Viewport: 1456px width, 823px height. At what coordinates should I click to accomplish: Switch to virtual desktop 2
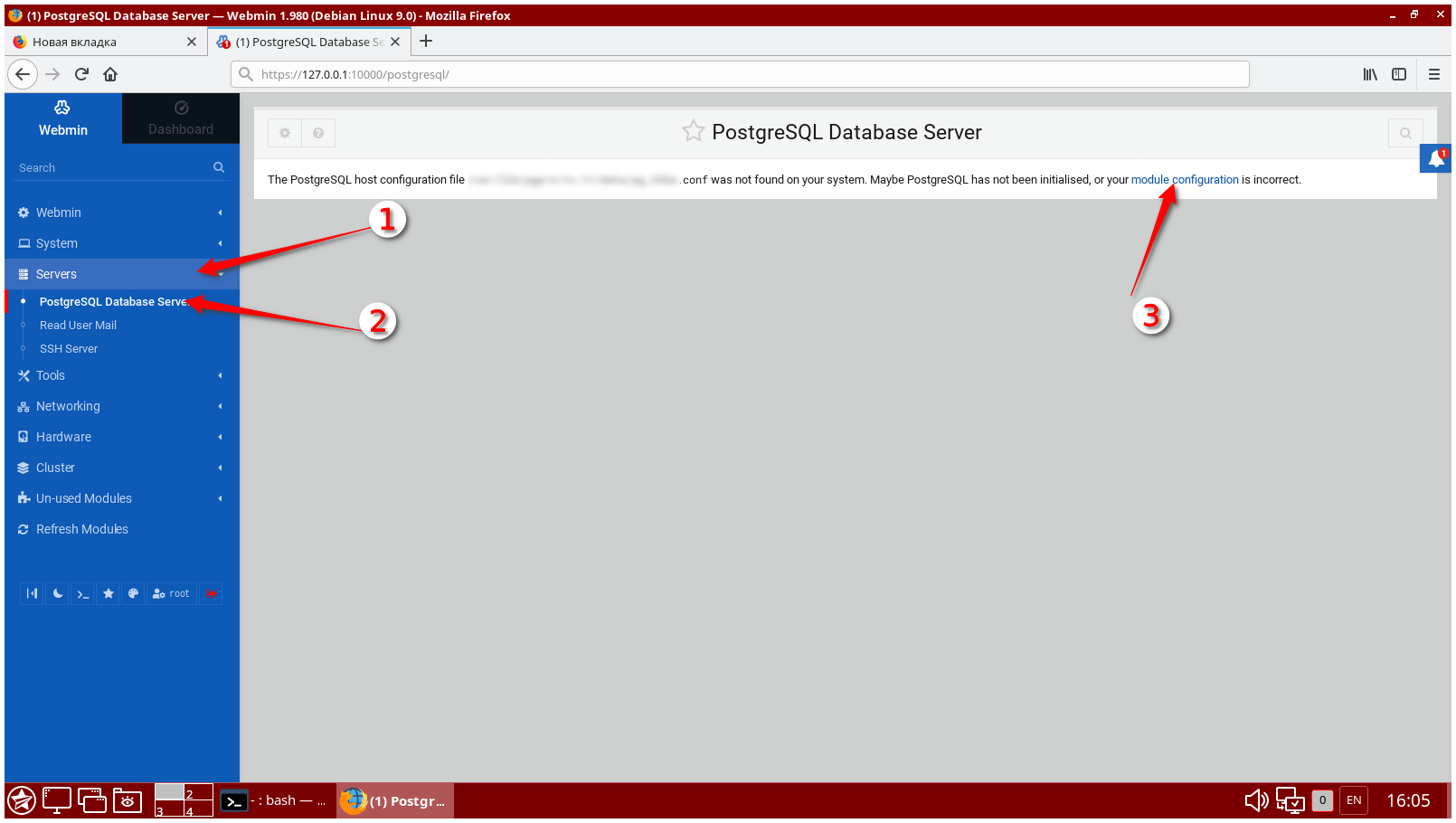tap(199, 792)
